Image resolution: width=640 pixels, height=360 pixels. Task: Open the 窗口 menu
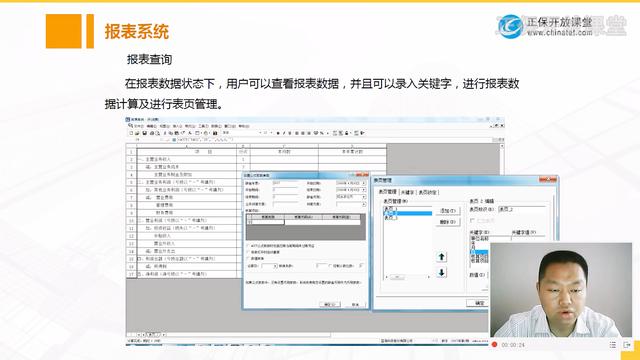coord(230,126)
